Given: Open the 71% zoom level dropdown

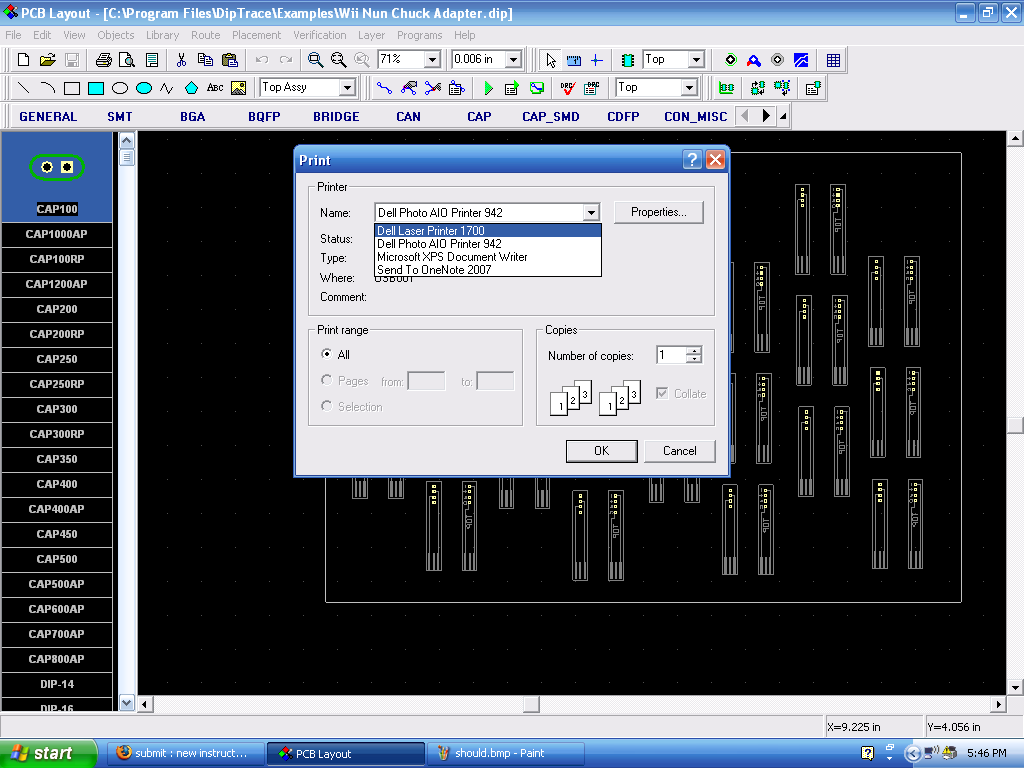Looking at the screenshot, I should coord(432,60).
